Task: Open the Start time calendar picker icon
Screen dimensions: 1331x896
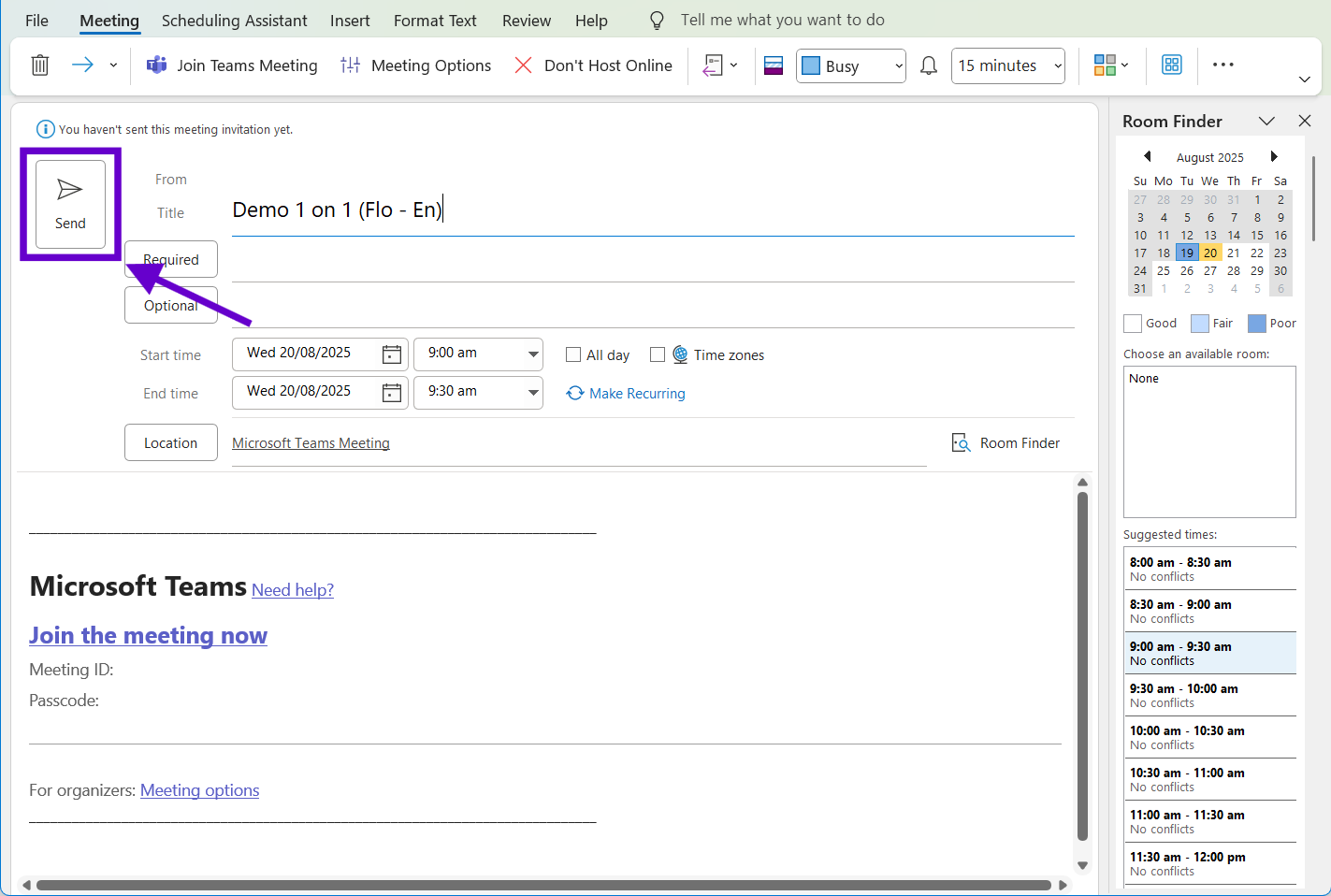Action: pyautogui.click(x=392, y=354)
